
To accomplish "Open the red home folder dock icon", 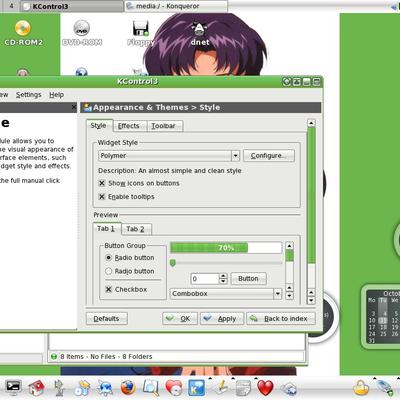I will click(37, 388).
